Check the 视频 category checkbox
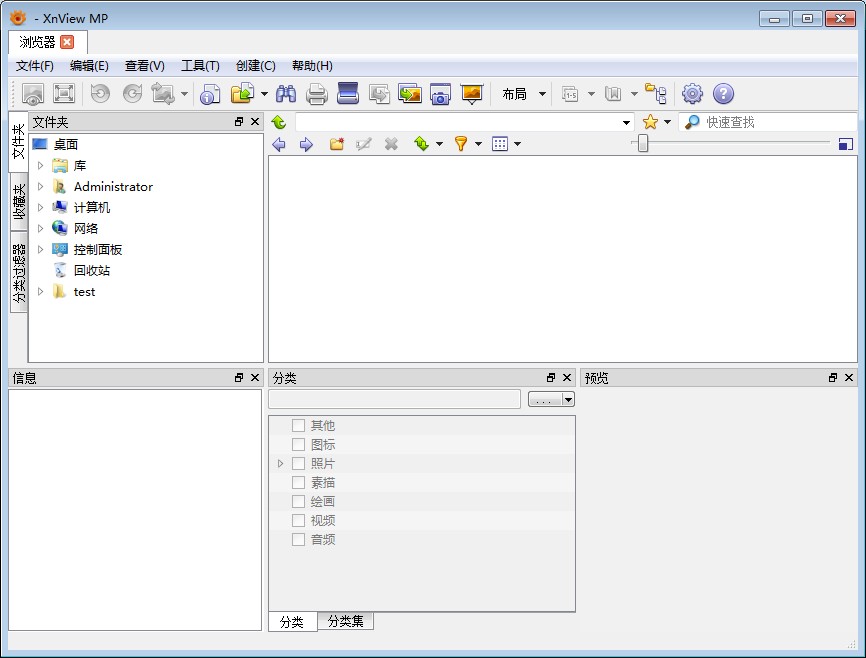Viewport: 866px width, 658px height. (x=298, y=520)
